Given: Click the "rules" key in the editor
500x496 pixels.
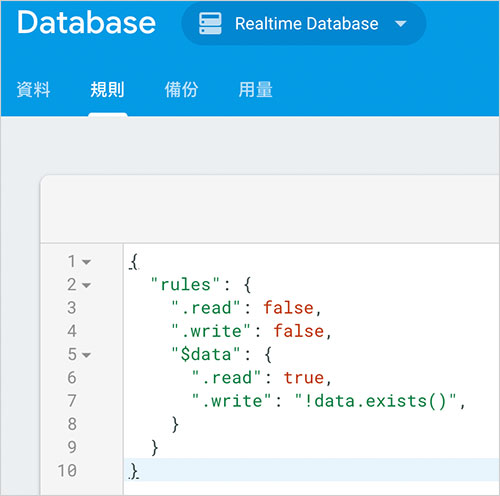Looking at the screenshot, I should 185,285.
